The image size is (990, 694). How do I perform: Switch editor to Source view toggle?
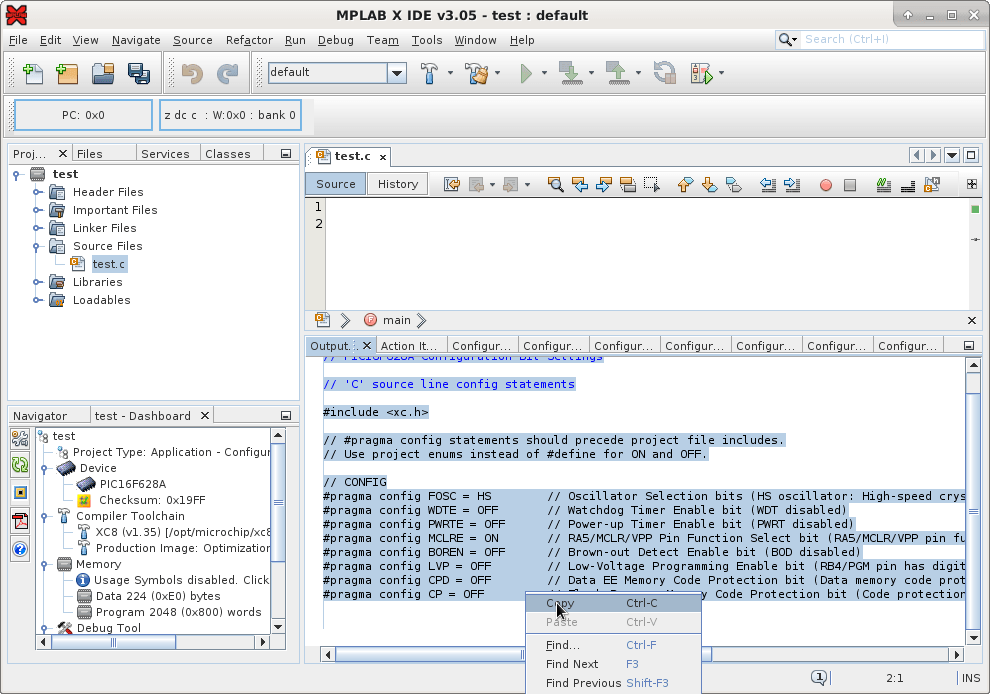point(335,184)
